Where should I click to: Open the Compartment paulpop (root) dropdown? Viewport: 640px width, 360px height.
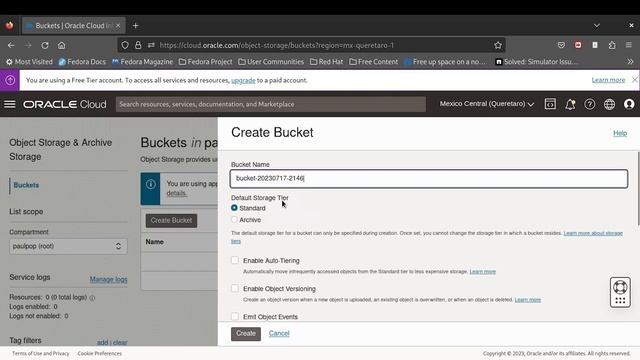(68, 246)
